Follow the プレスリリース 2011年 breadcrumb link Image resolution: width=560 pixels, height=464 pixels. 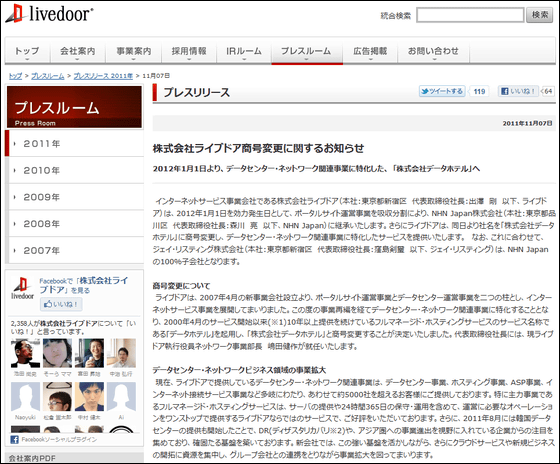(103, 76)
